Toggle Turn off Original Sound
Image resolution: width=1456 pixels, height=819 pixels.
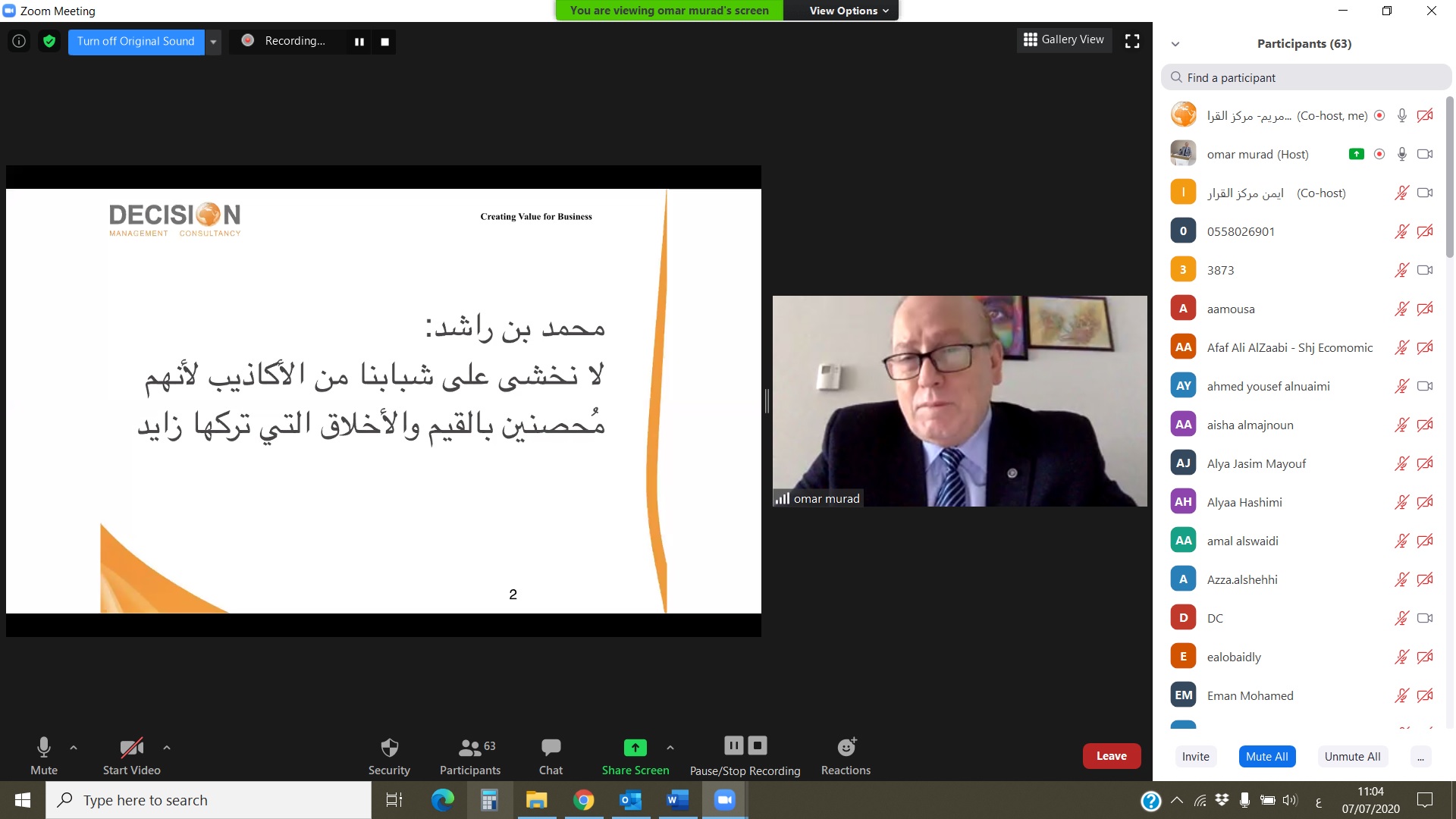136,41
